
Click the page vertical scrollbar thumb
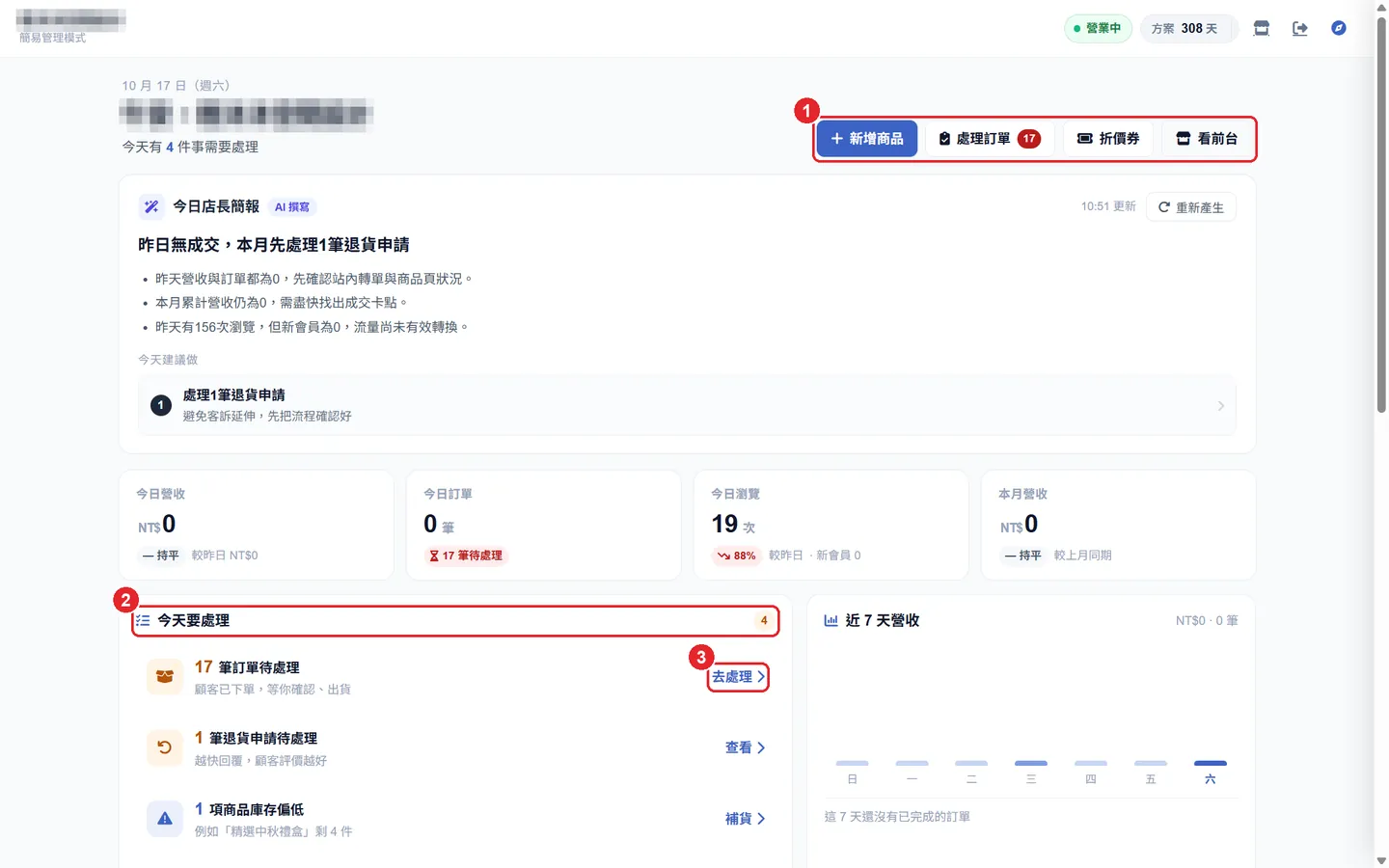click(1381, 215)
